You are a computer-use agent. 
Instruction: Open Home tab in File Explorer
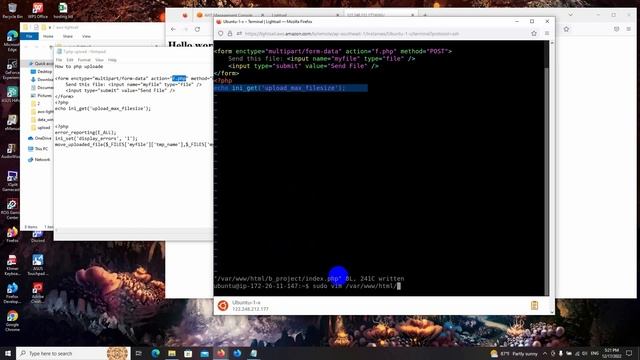(48, 36)
